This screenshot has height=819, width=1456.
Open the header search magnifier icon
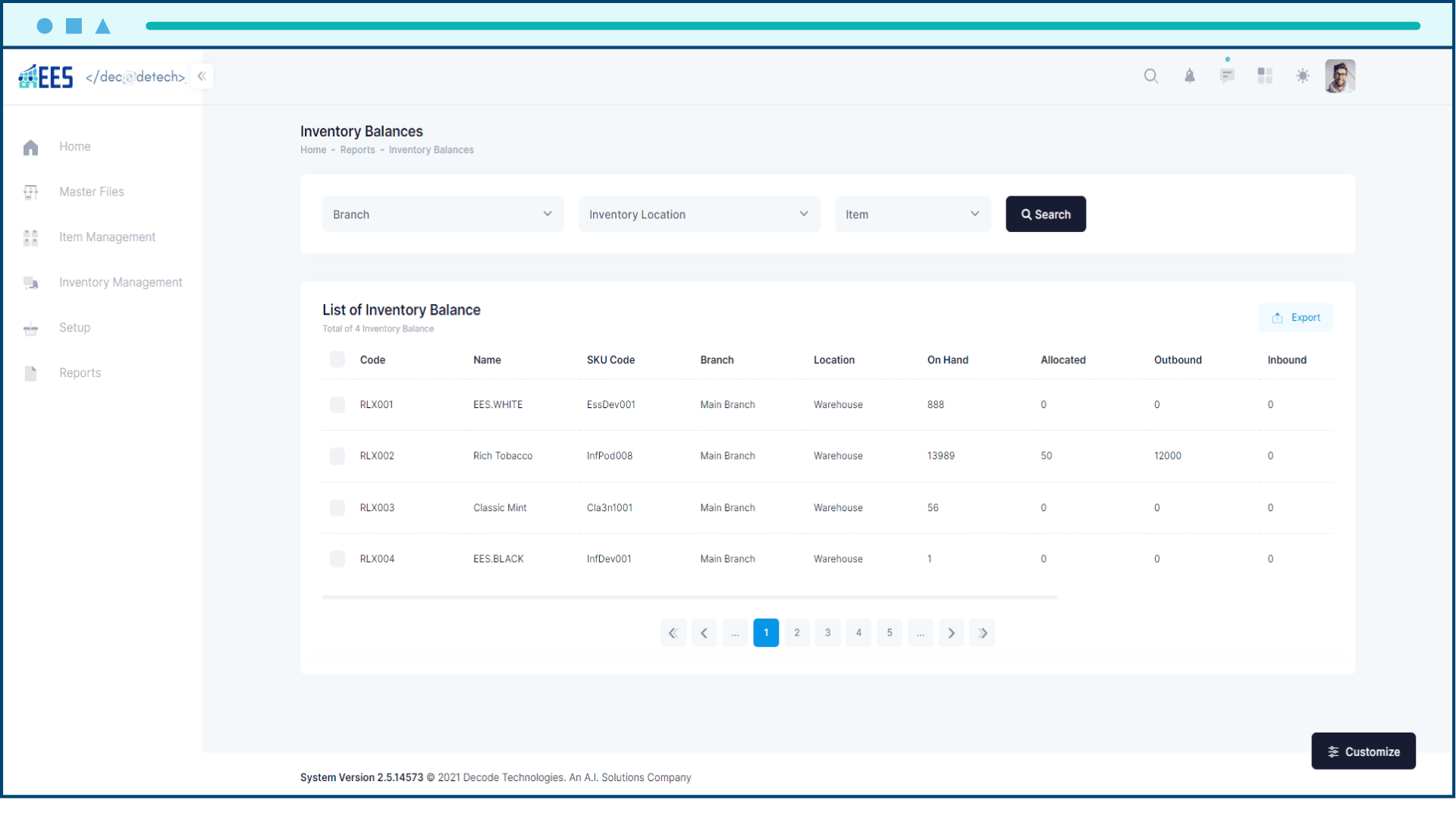coord(1151,76)
